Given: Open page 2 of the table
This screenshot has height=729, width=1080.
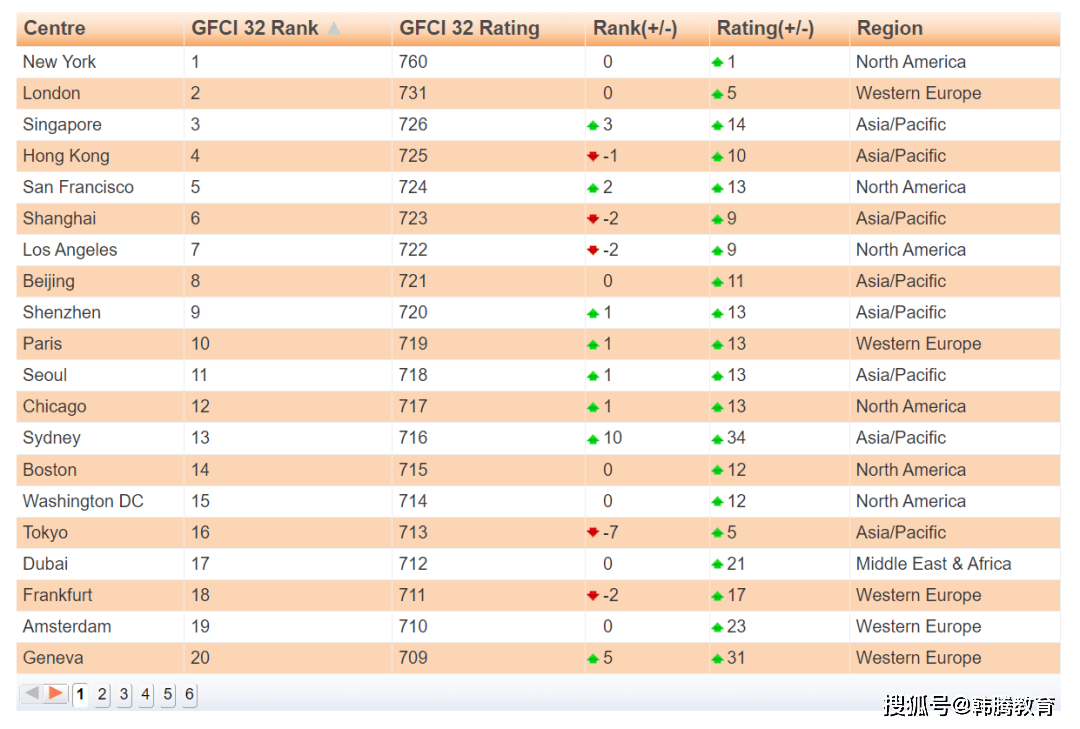Looking at the screenshot, I should pyautogui.click(x=102, y=694).
